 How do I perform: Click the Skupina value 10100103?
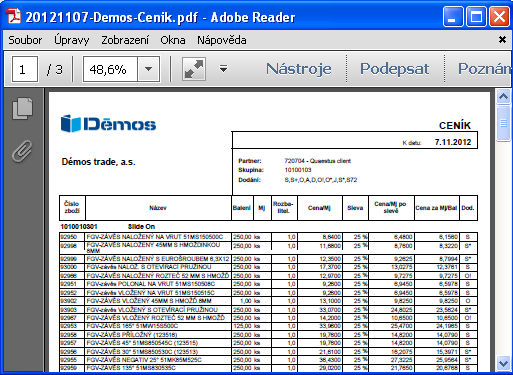298,170
